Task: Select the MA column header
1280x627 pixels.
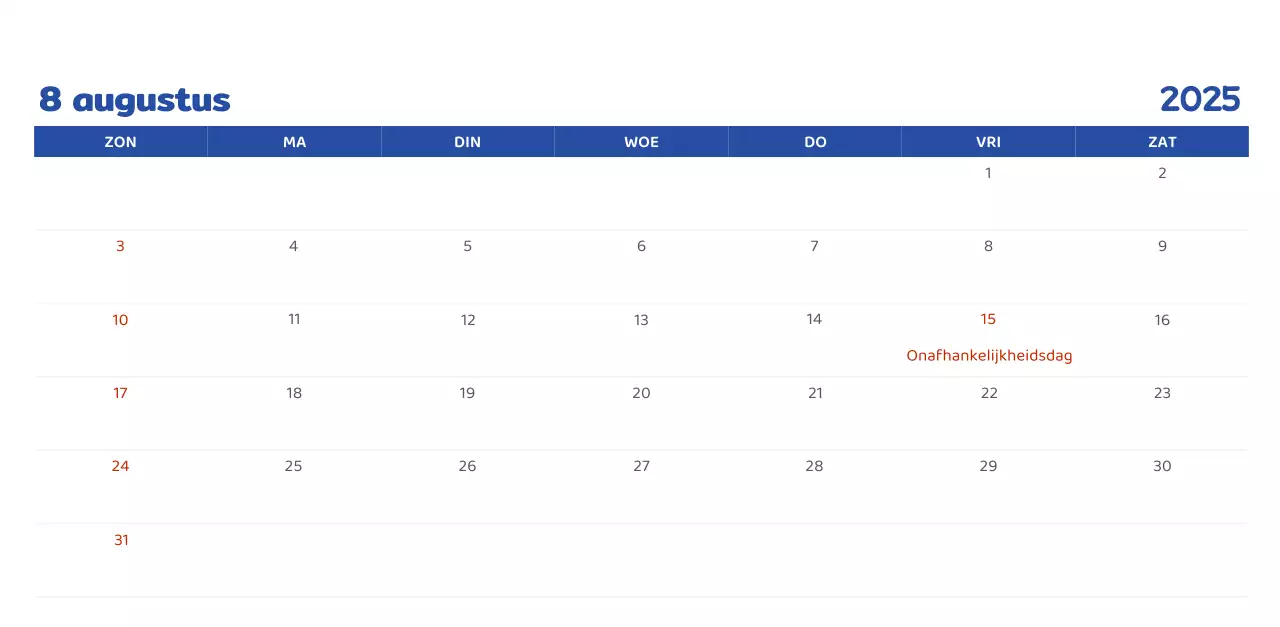Action: point(294,142)
